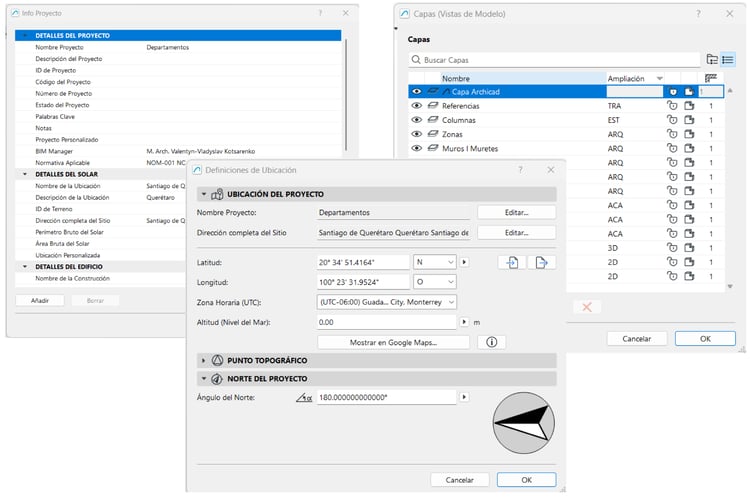The height and width of the screenshot is (500, 750).
Task: Click the export location icon next to Latitud
Action: pos(541,262)
